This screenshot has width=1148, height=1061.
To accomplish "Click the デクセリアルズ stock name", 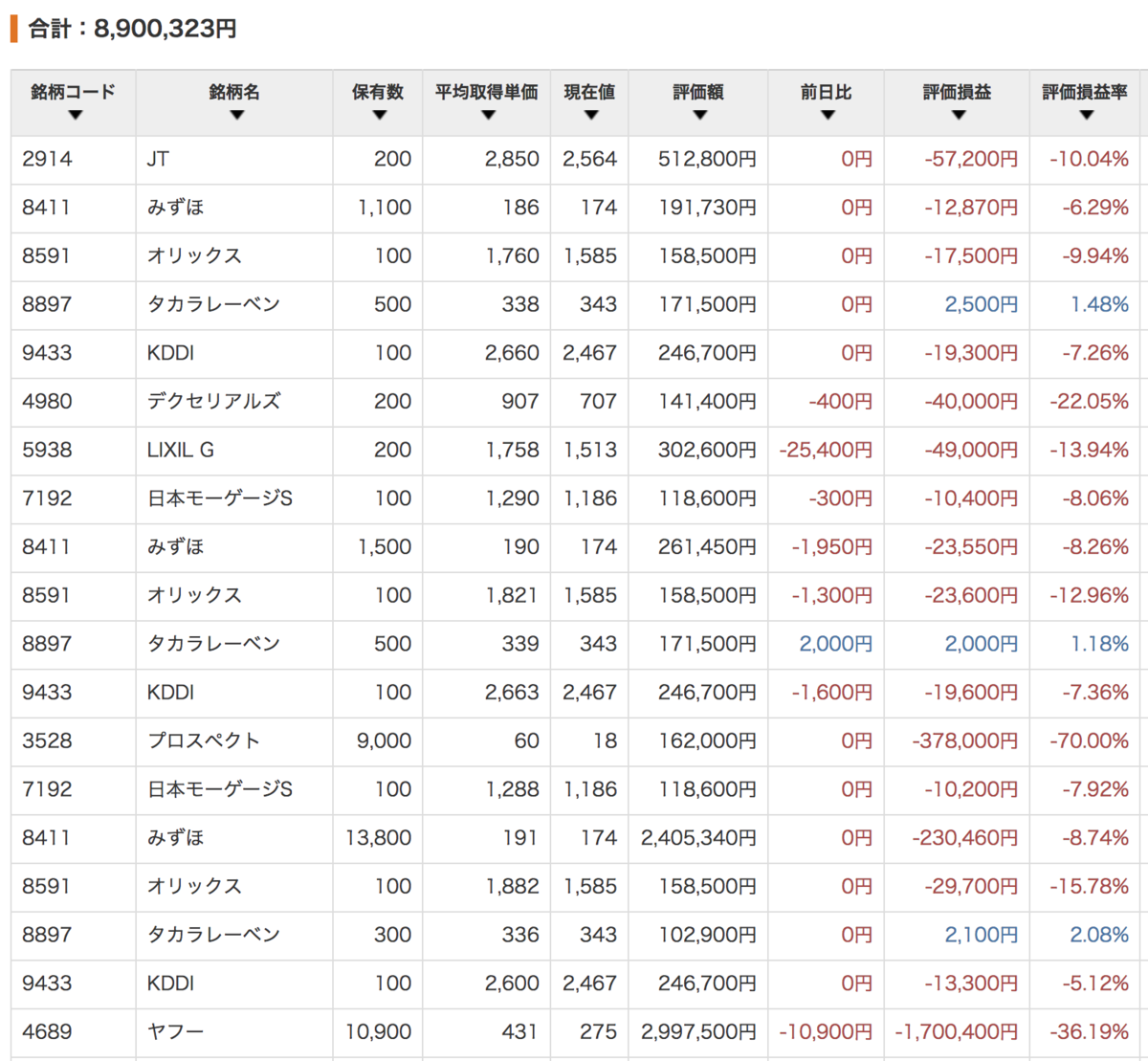I will tap(213, 402).
